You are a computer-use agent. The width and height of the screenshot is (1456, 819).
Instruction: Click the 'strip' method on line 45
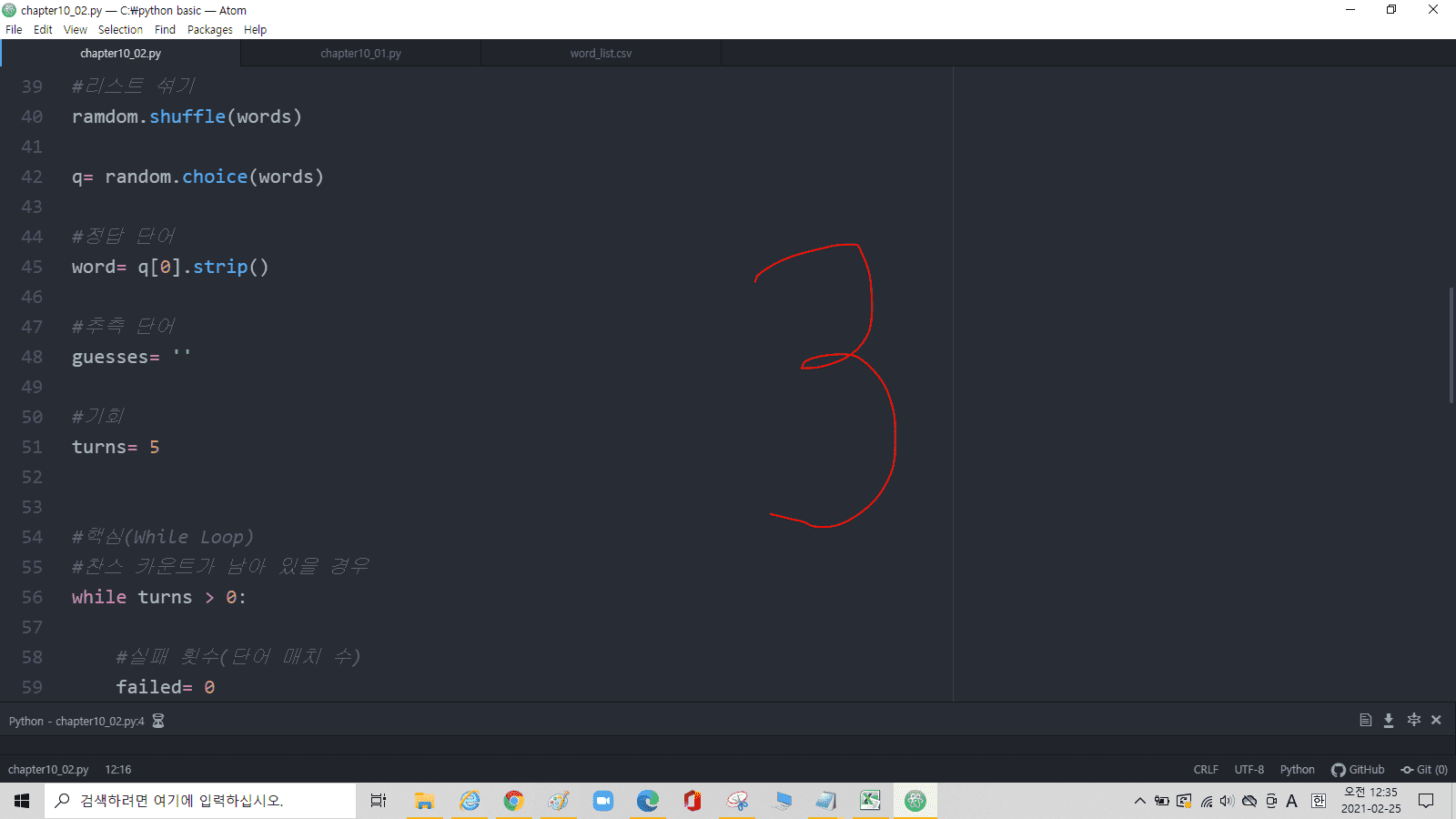tap(220, 267)
